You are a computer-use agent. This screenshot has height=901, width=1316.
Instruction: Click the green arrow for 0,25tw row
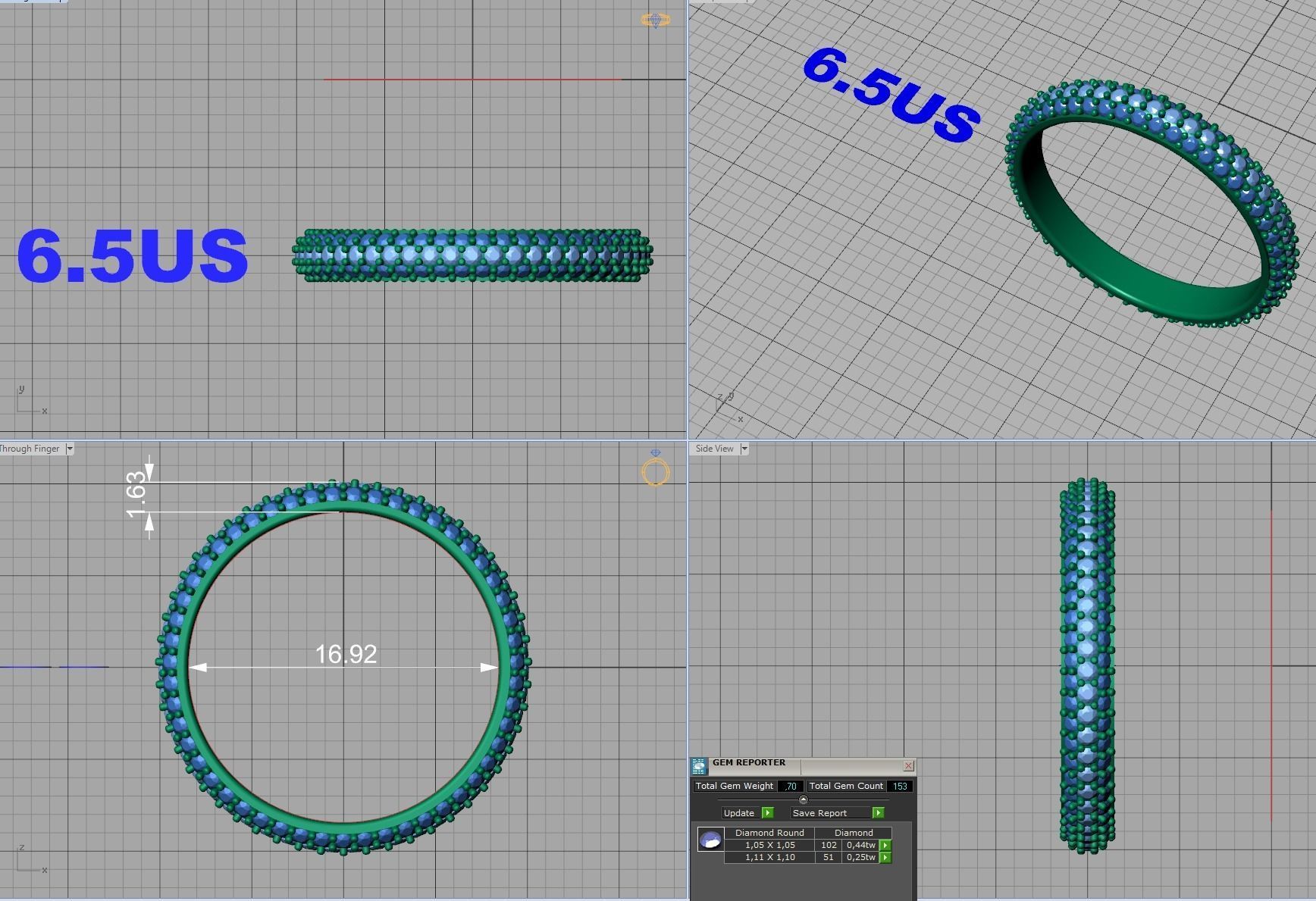pos(885,857)
